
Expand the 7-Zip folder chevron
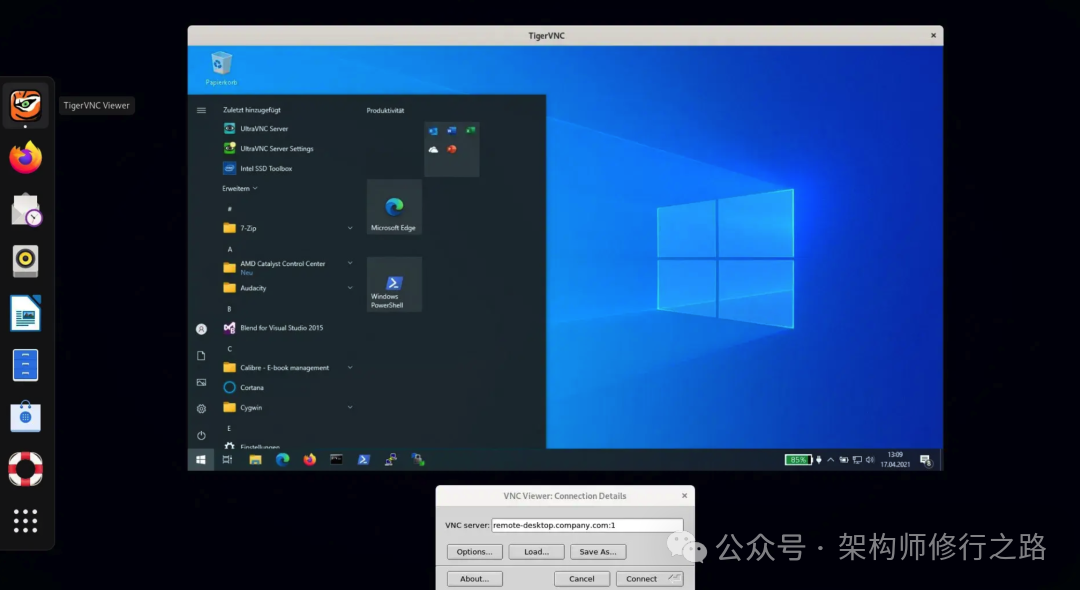pos(350,228)
